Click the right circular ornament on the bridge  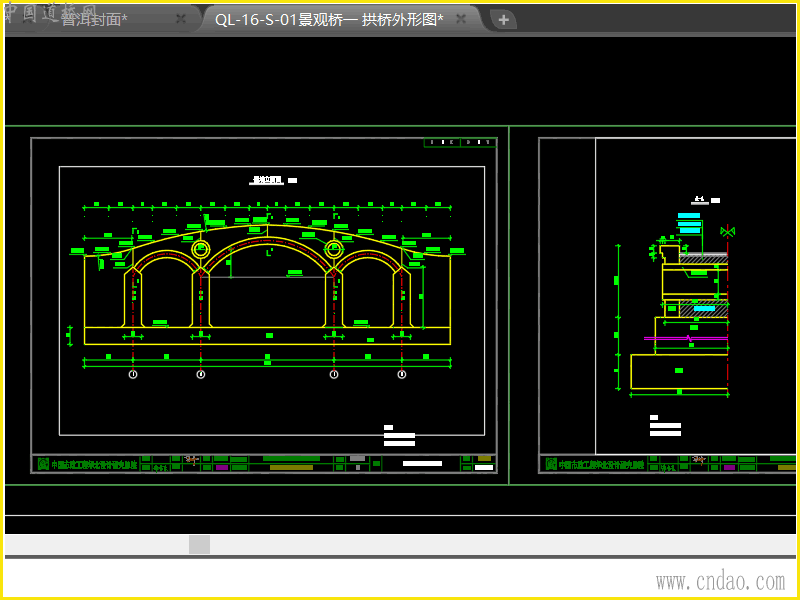coord(333,249)
